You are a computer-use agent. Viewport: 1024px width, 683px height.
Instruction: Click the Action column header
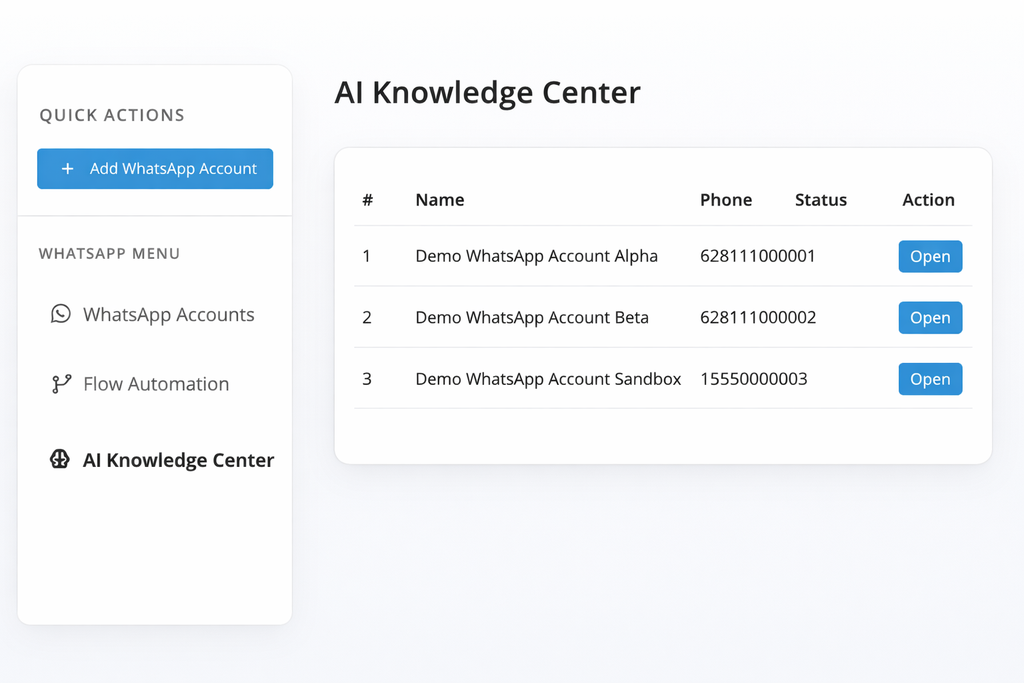[928, 199]
